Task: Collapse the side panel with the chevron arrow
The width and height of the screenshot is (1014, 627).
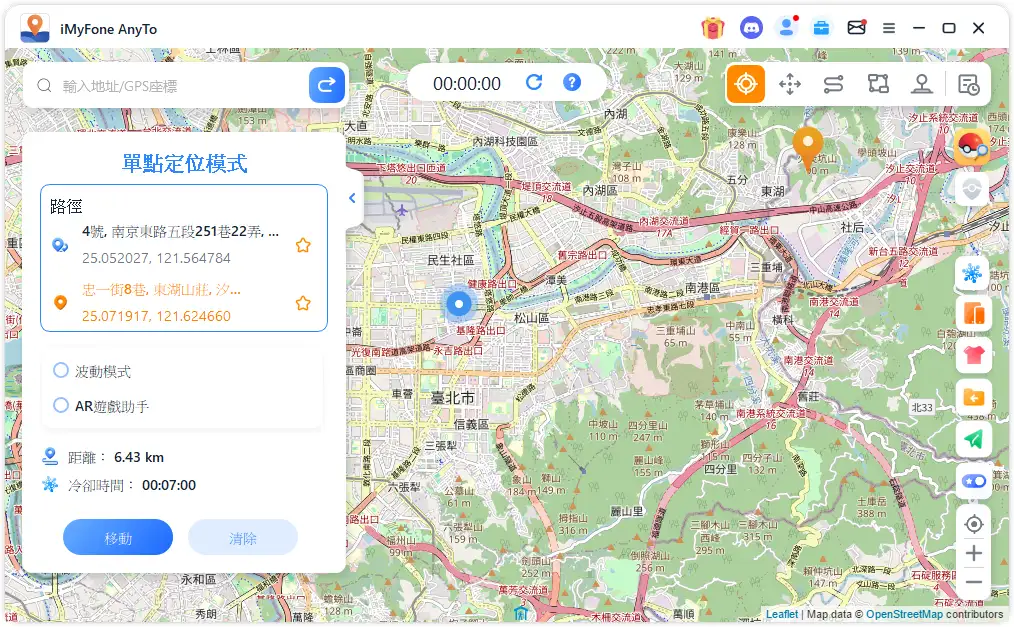Action: point(352,198)
